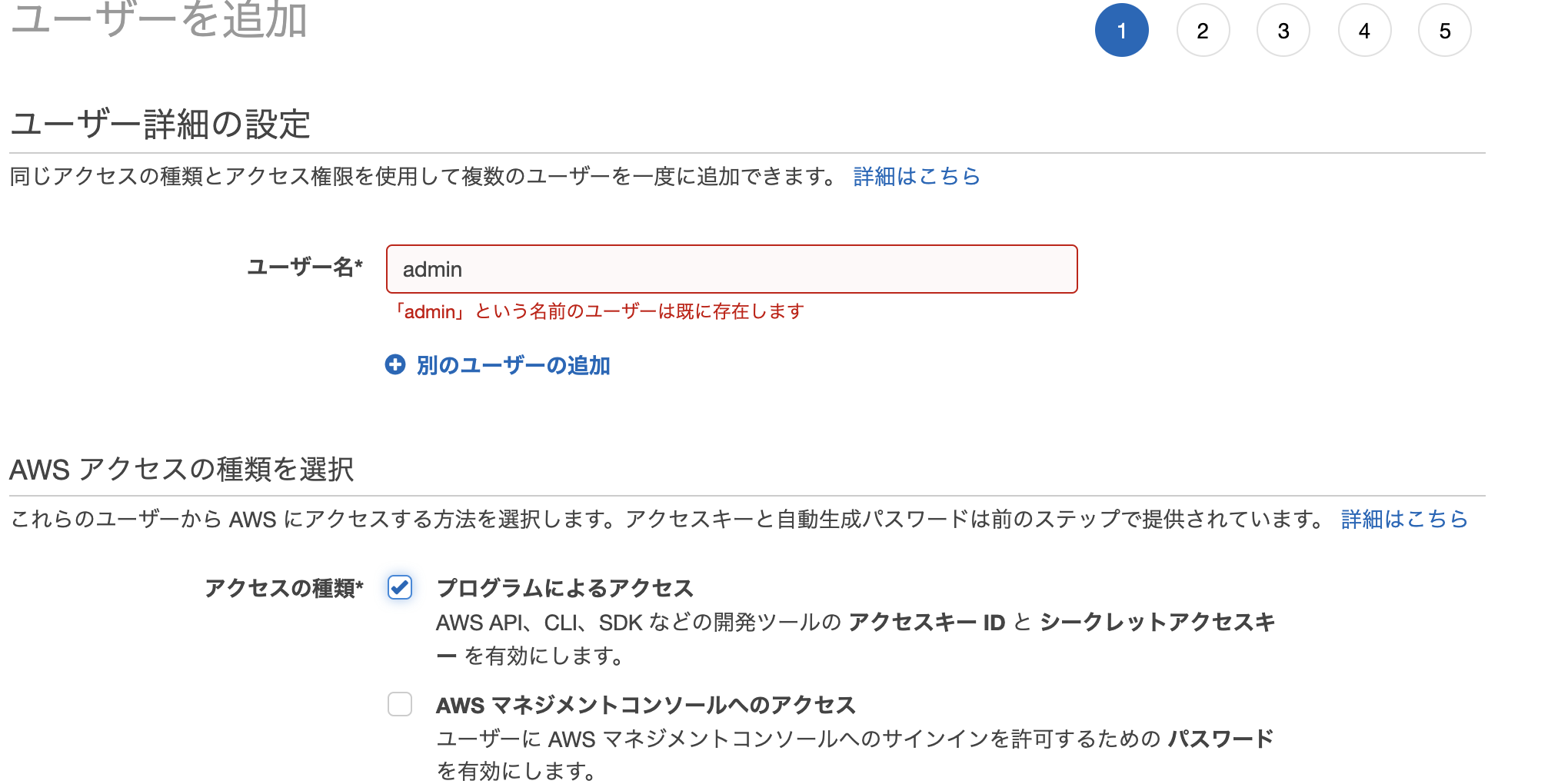Click the ユーザーを追加 page title

pyautogui.click(x=158, y=20)
